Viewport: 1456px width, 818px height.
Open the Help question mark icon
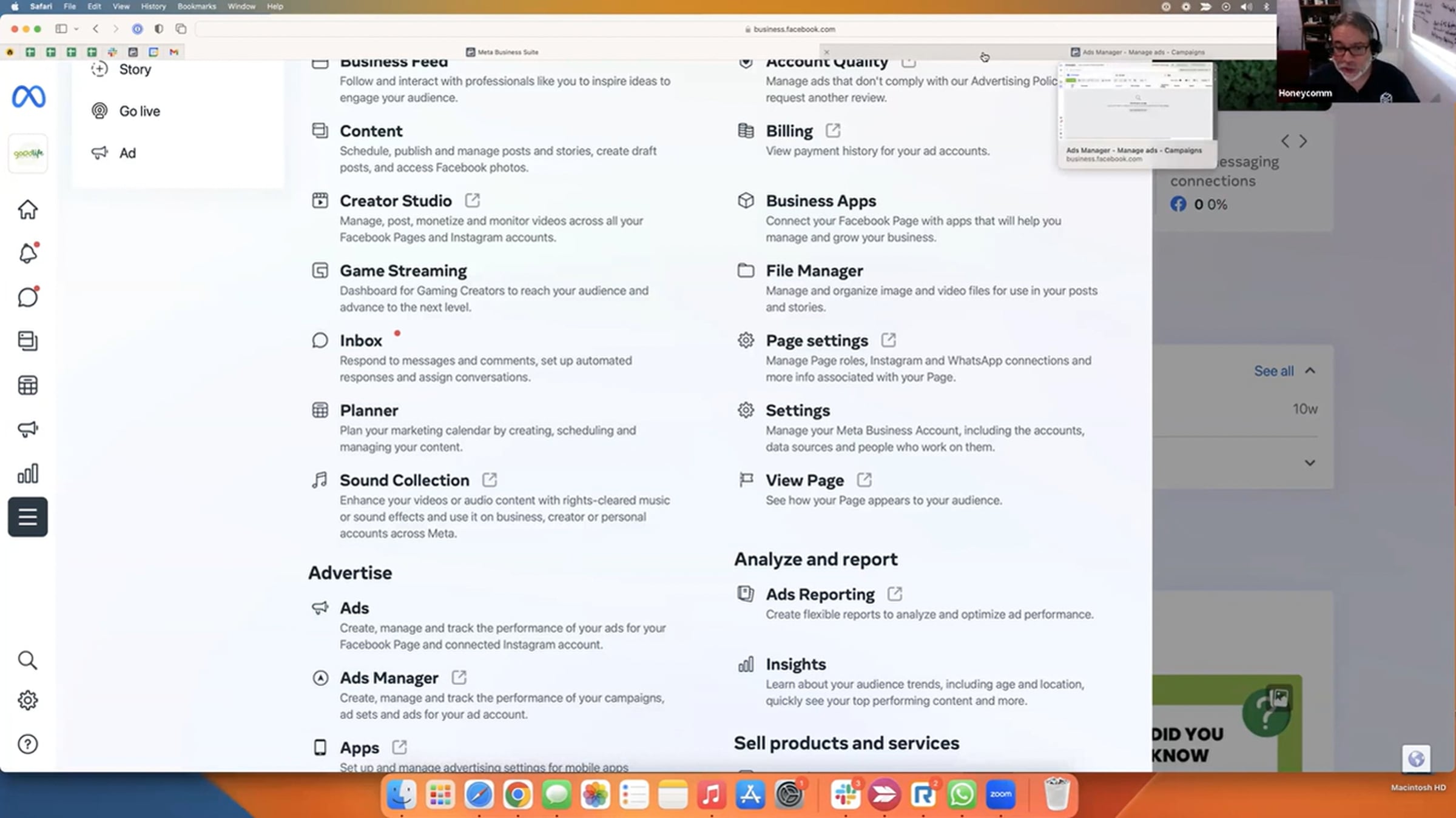click(x=27, y=744)
